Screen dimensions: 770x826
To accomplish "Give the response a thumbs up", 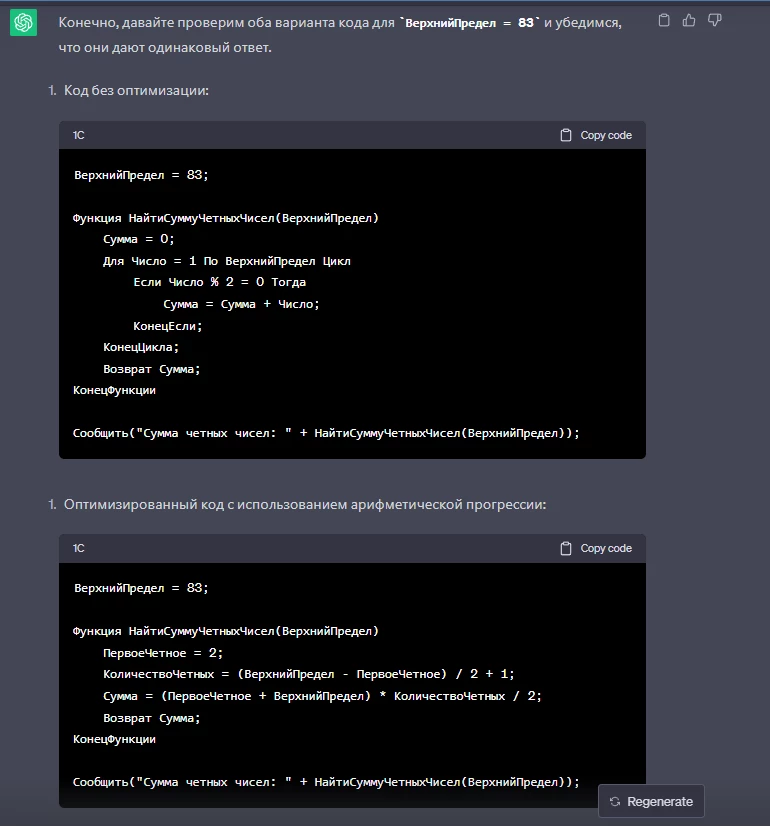I will 689,21.
